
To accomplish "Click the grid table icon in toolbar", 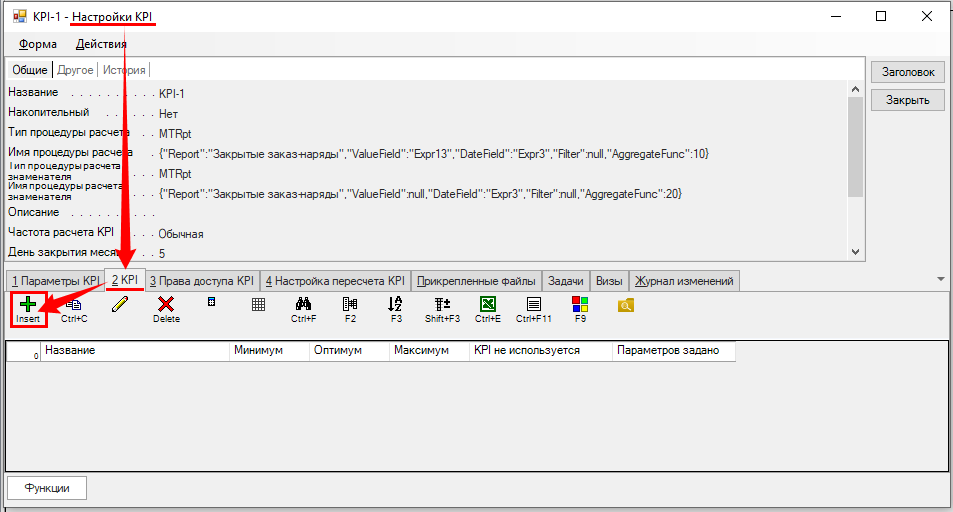I will (x=258, y=304).
